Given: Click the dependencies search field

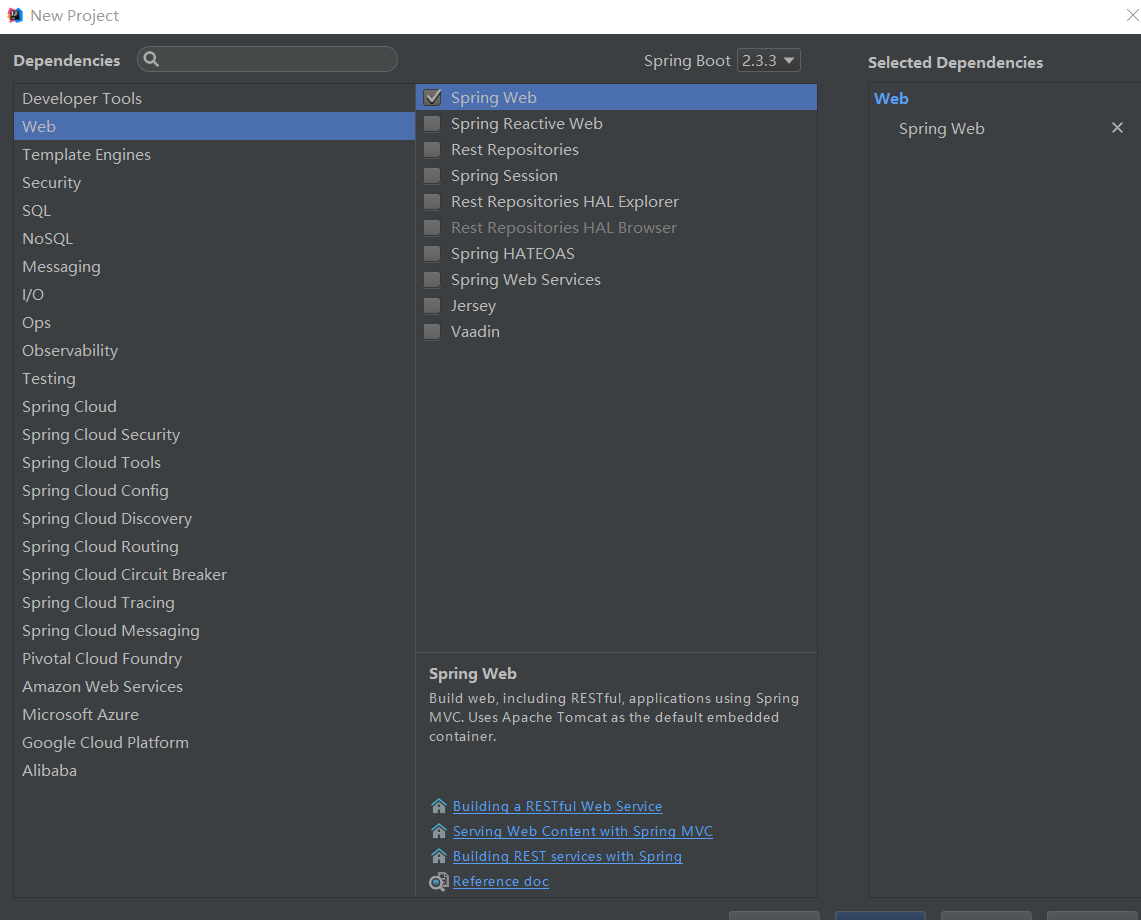Looking at the screenshot, I should point(267,59).
